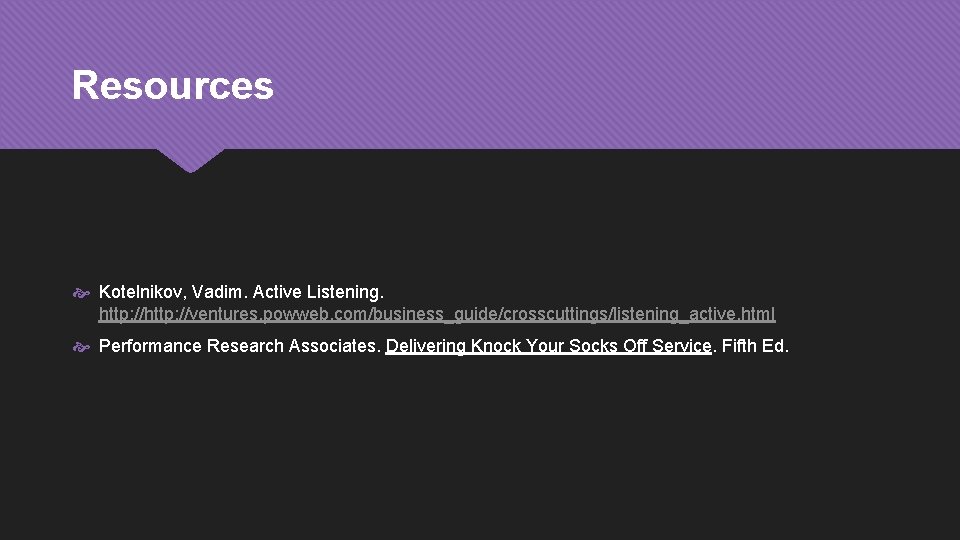Click the word Kotelnikov in the first bullet
Screen dimensions: 960x540
click(141, 292)
